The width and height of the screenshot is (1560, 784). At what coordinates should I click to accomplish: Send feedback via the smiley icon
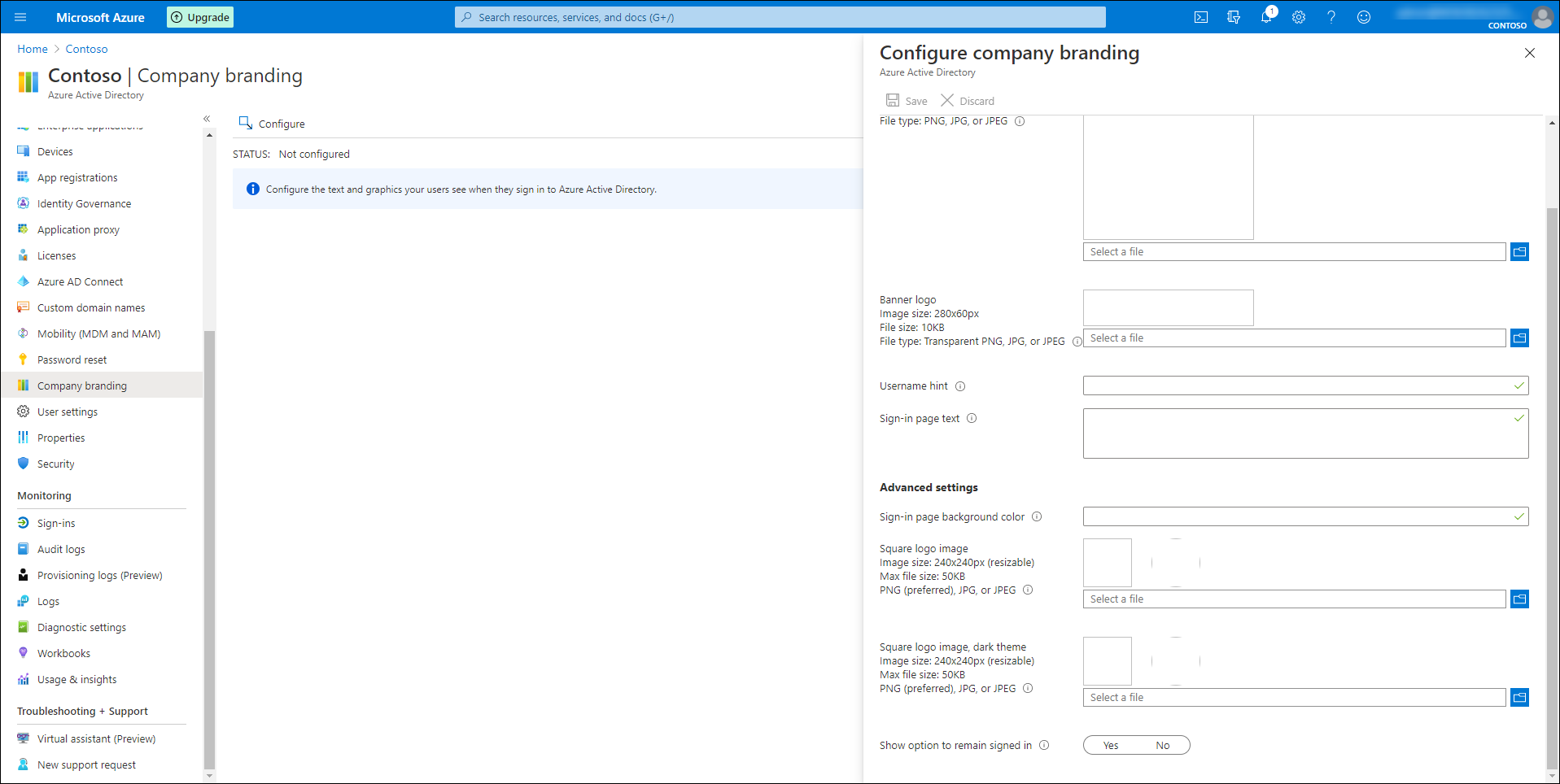tap(1364, 16)
